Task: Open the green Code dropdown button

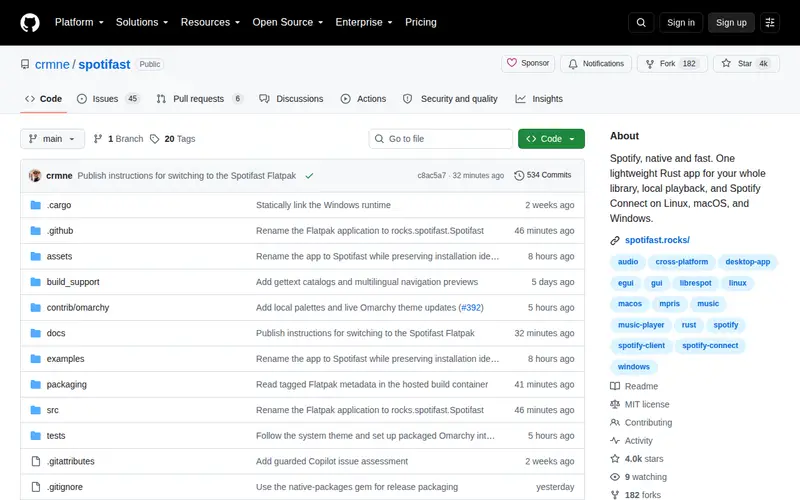Action: [x=551, y=139]
